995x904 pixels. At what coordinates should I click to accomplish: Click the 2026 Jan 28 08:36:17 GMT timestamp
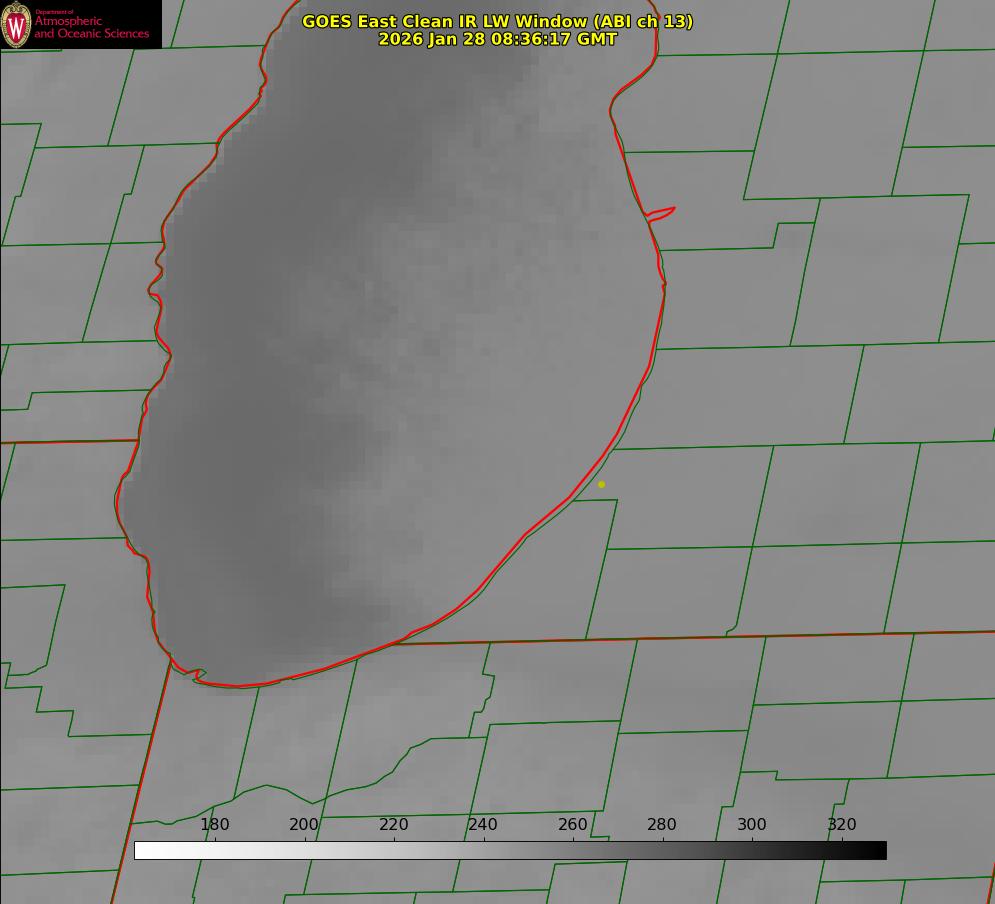point(498,39)
